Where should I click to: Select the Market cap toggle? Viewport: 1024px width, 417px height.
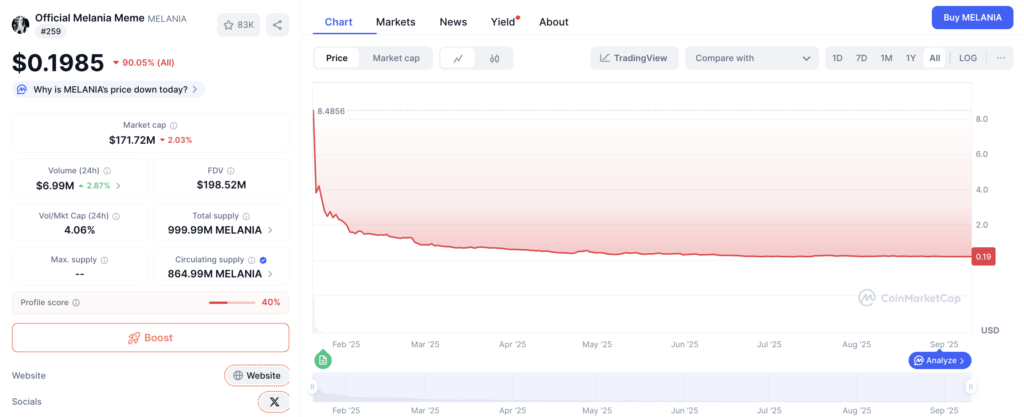[396, 58]
